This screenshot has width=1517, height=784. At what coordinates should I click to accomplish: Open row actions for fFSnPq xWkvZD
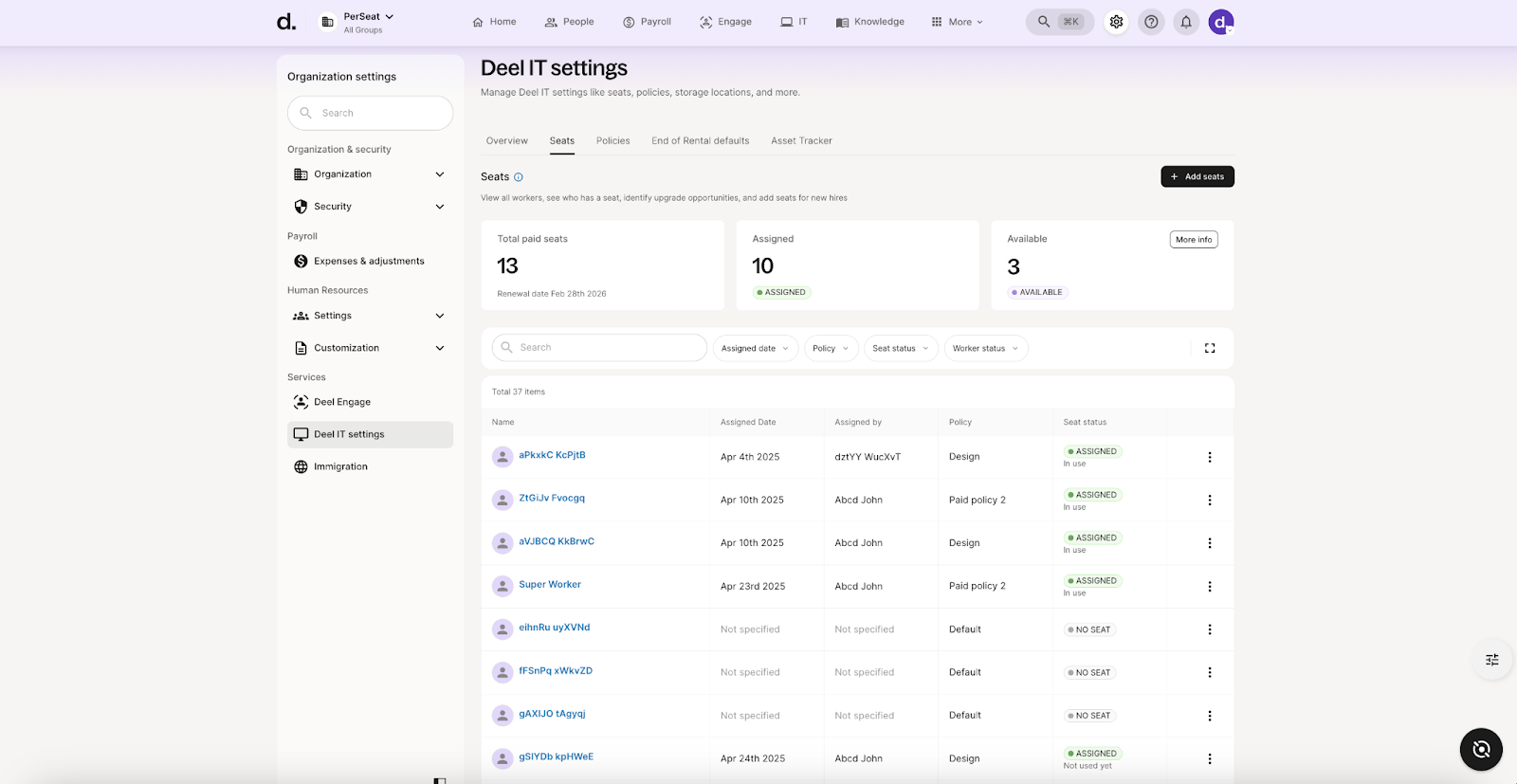coord(1210,672)
